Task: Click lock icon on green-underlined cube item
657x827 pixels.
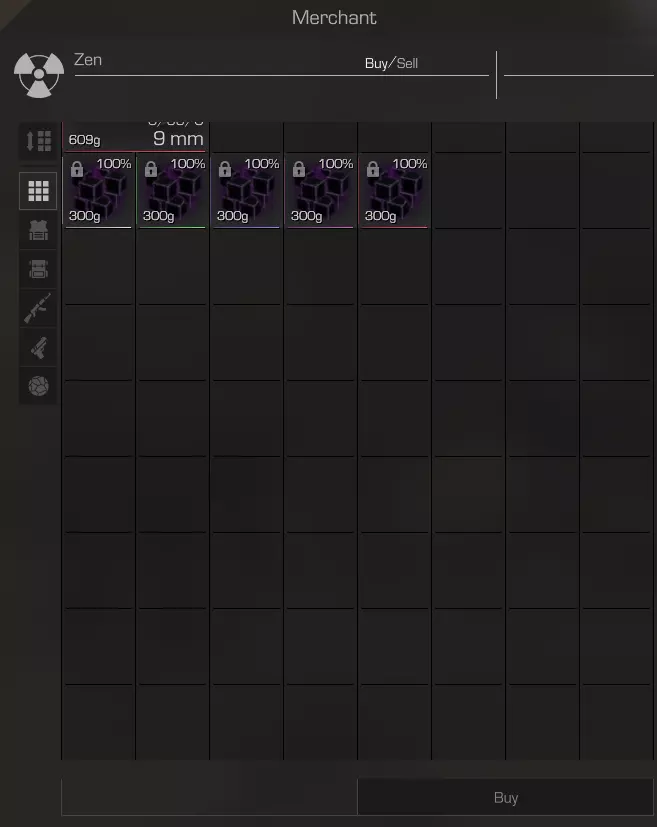Action: coord(151,169)
